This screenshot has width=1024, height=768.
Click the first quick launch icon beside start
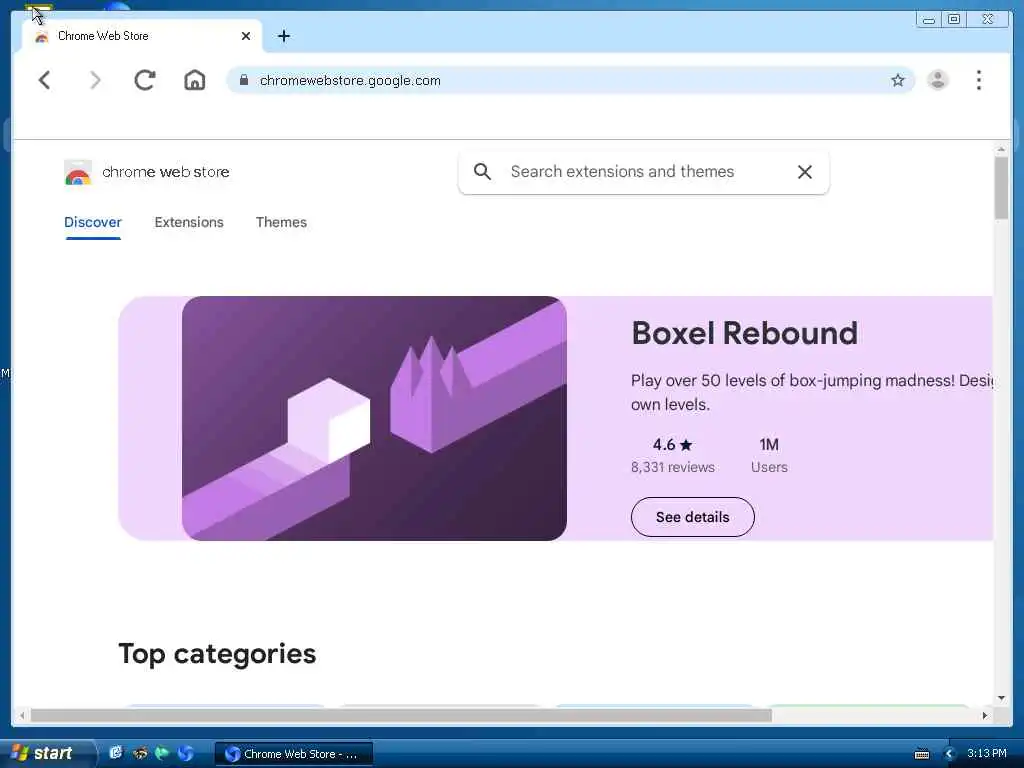(x=116, y=753)
